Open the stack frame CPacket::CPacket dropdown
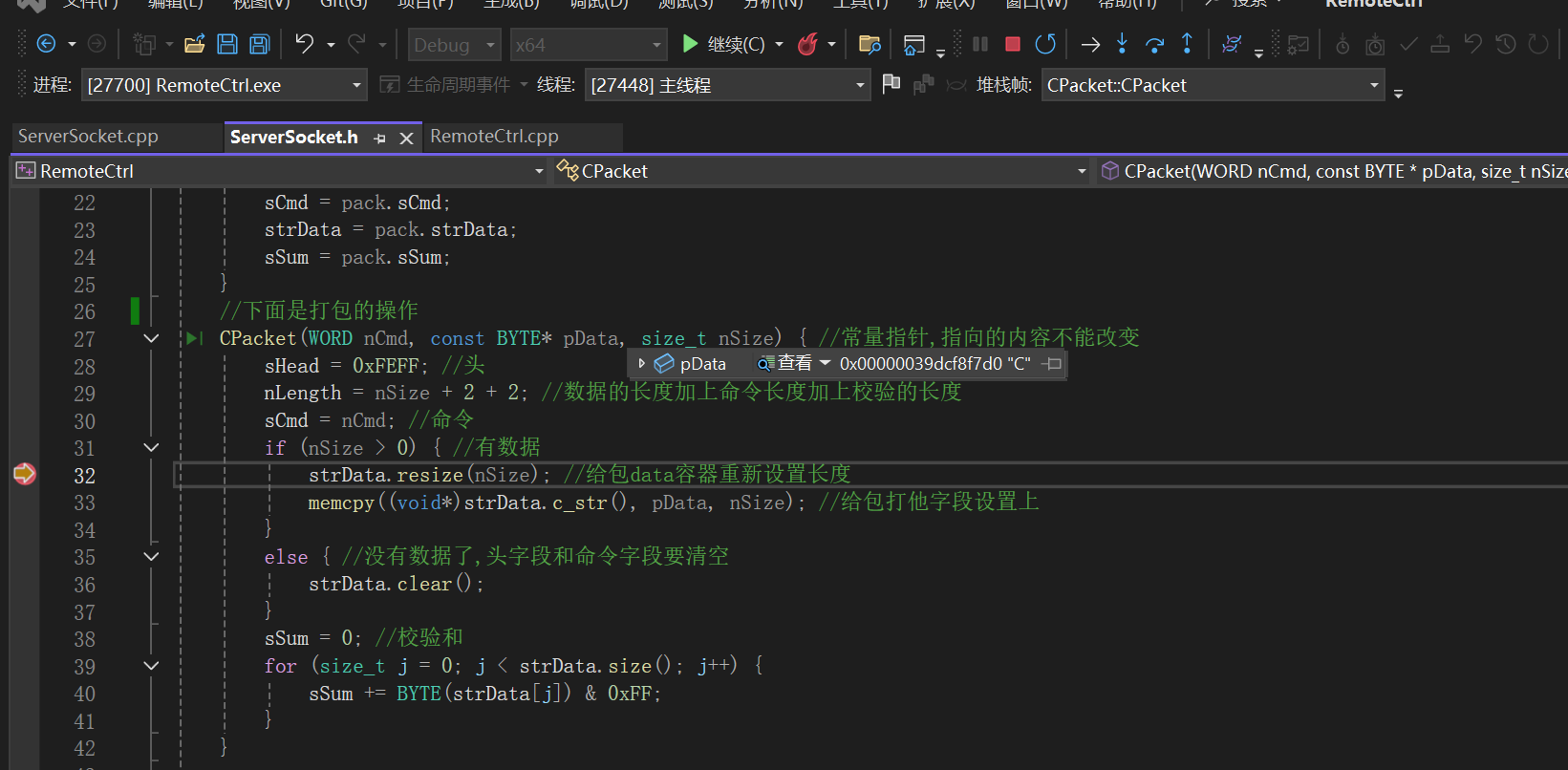The image size is (1568, 770). coord(1213,85)
